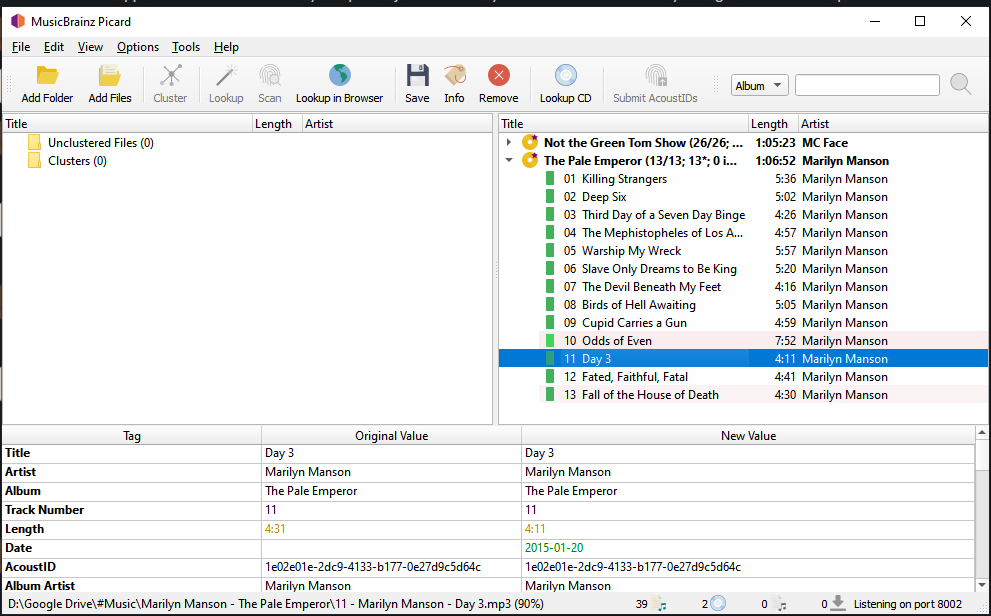Click the Lookup magic wand icon
Image resolution: width=991 pixels, height=616 pixels.
226,76
